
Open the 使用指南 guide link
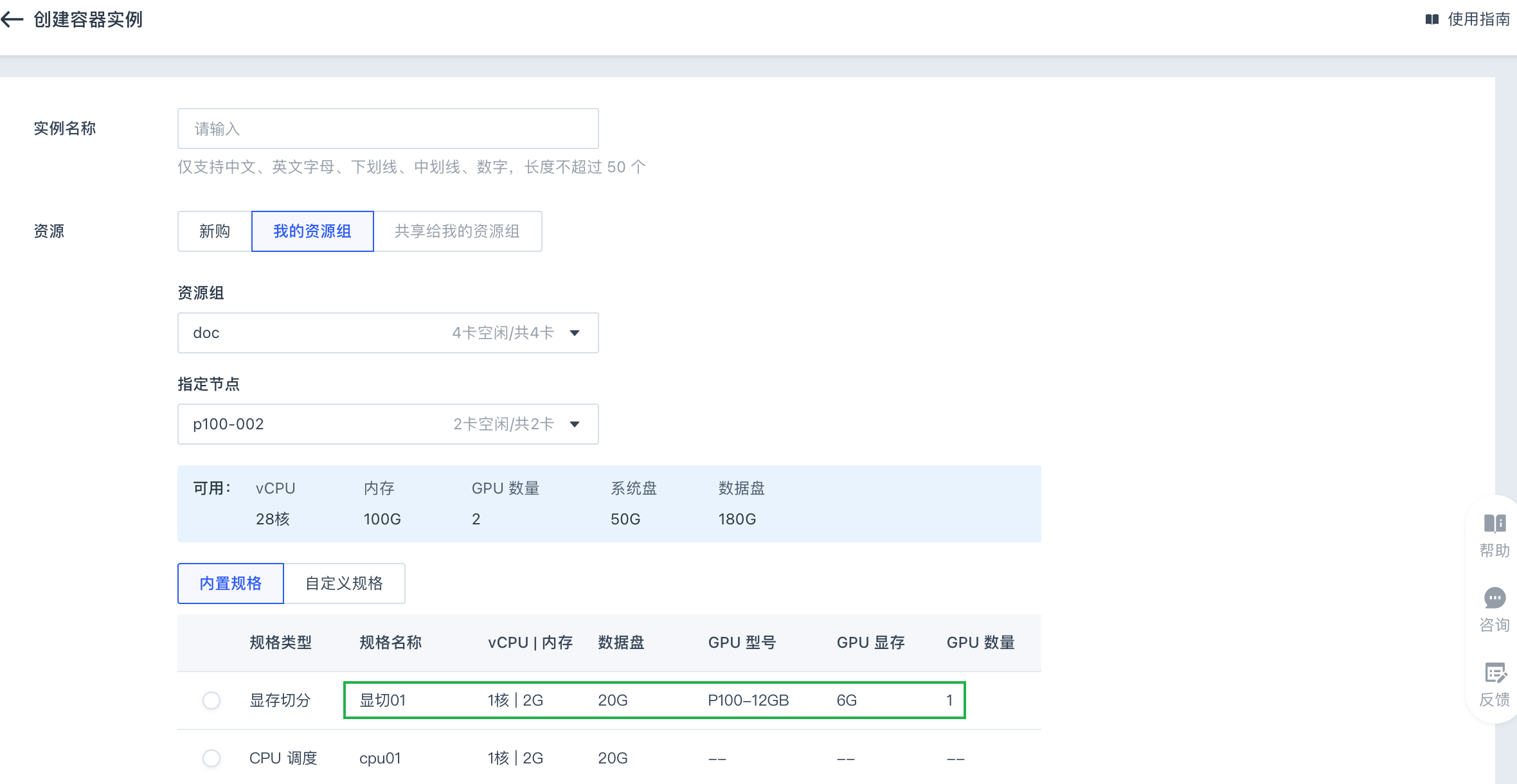1478,19
